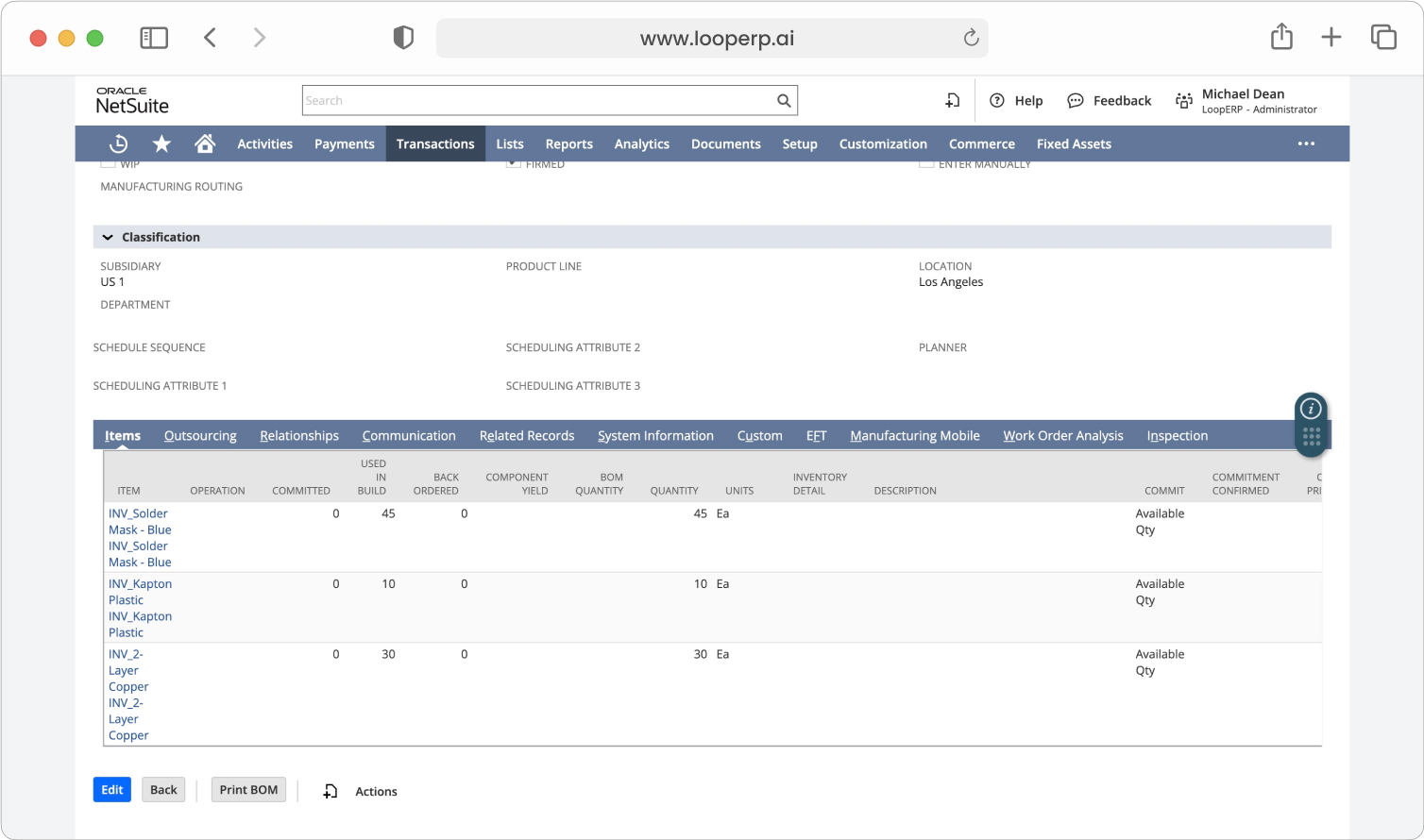Click the blue Edit button

click(x=112, y=790)
